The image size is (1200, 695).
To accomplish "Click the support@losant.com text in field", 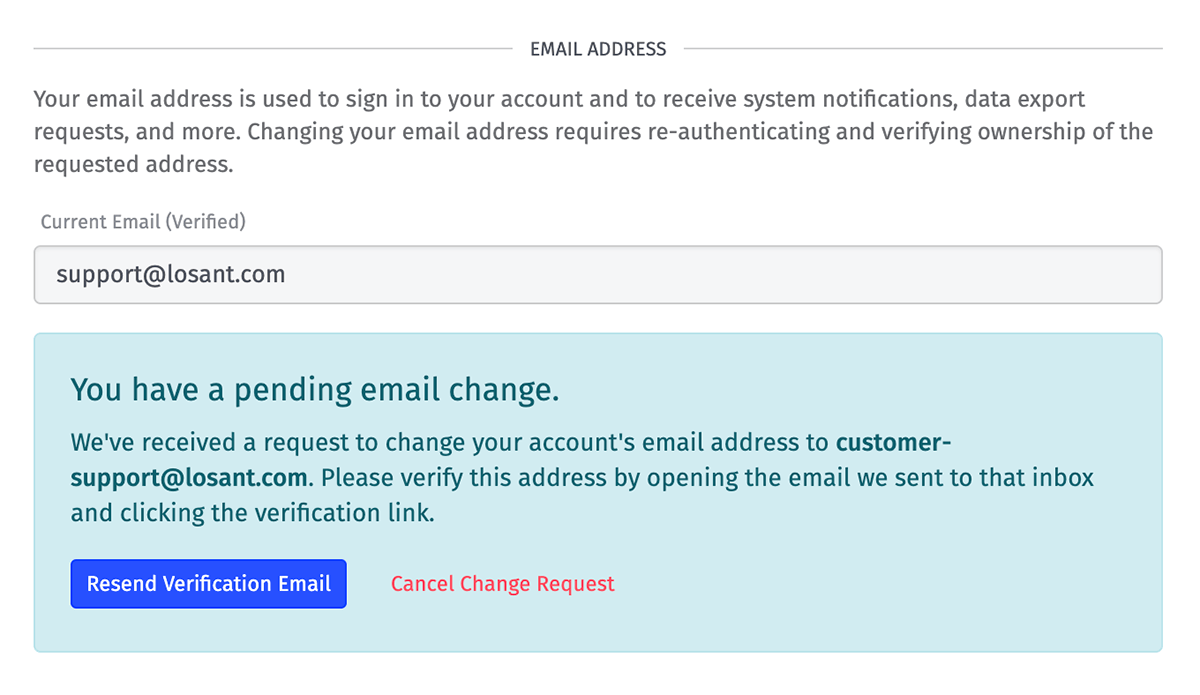I will click(170, 275).
